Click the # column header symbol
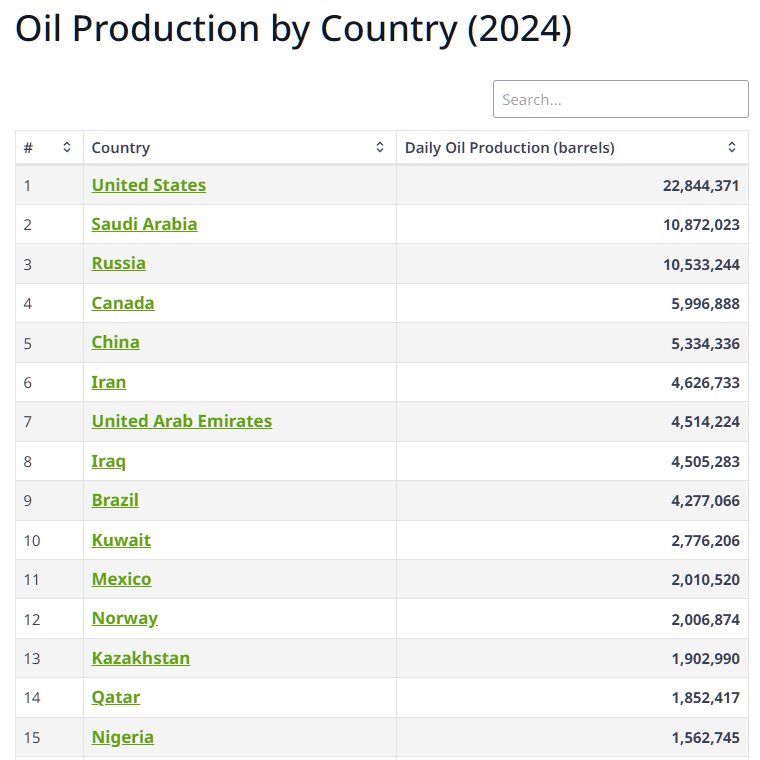 29,147
